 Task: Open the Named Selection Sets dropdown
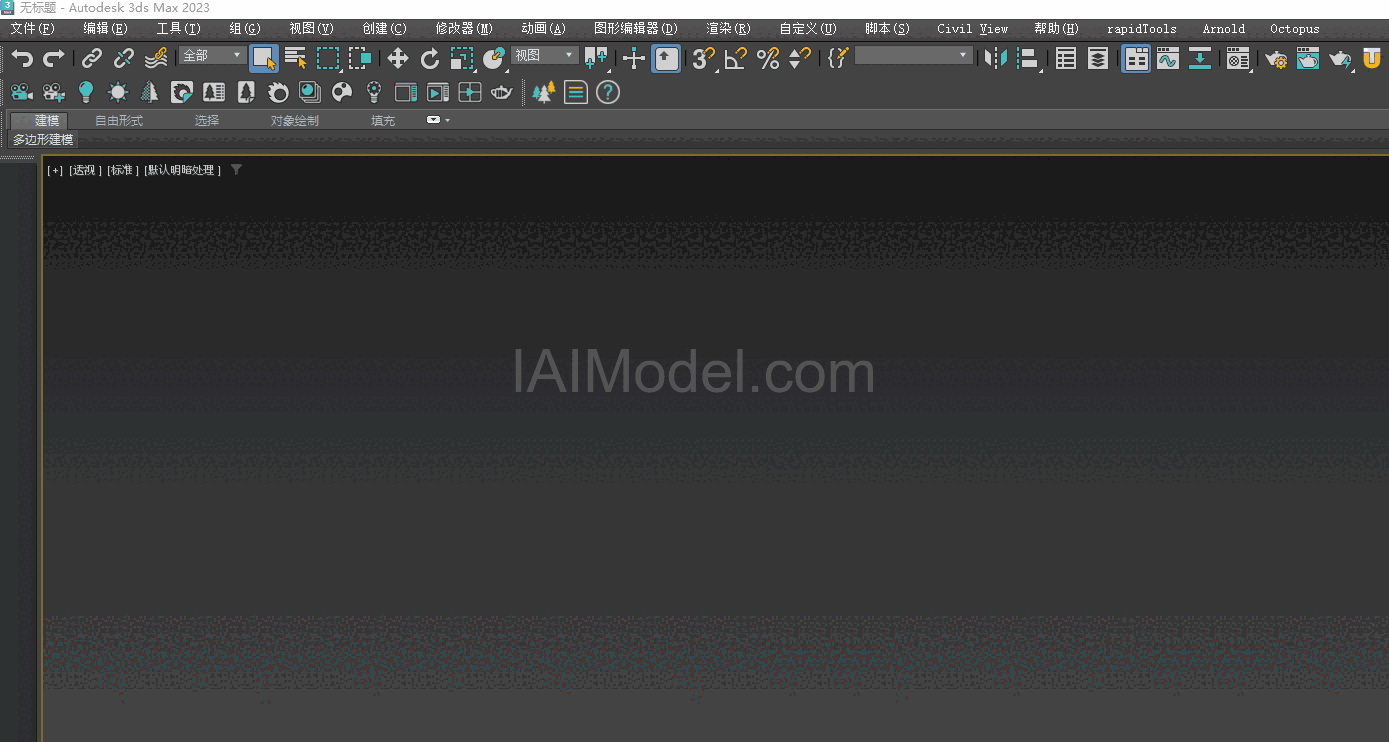(x=914, y=56)
